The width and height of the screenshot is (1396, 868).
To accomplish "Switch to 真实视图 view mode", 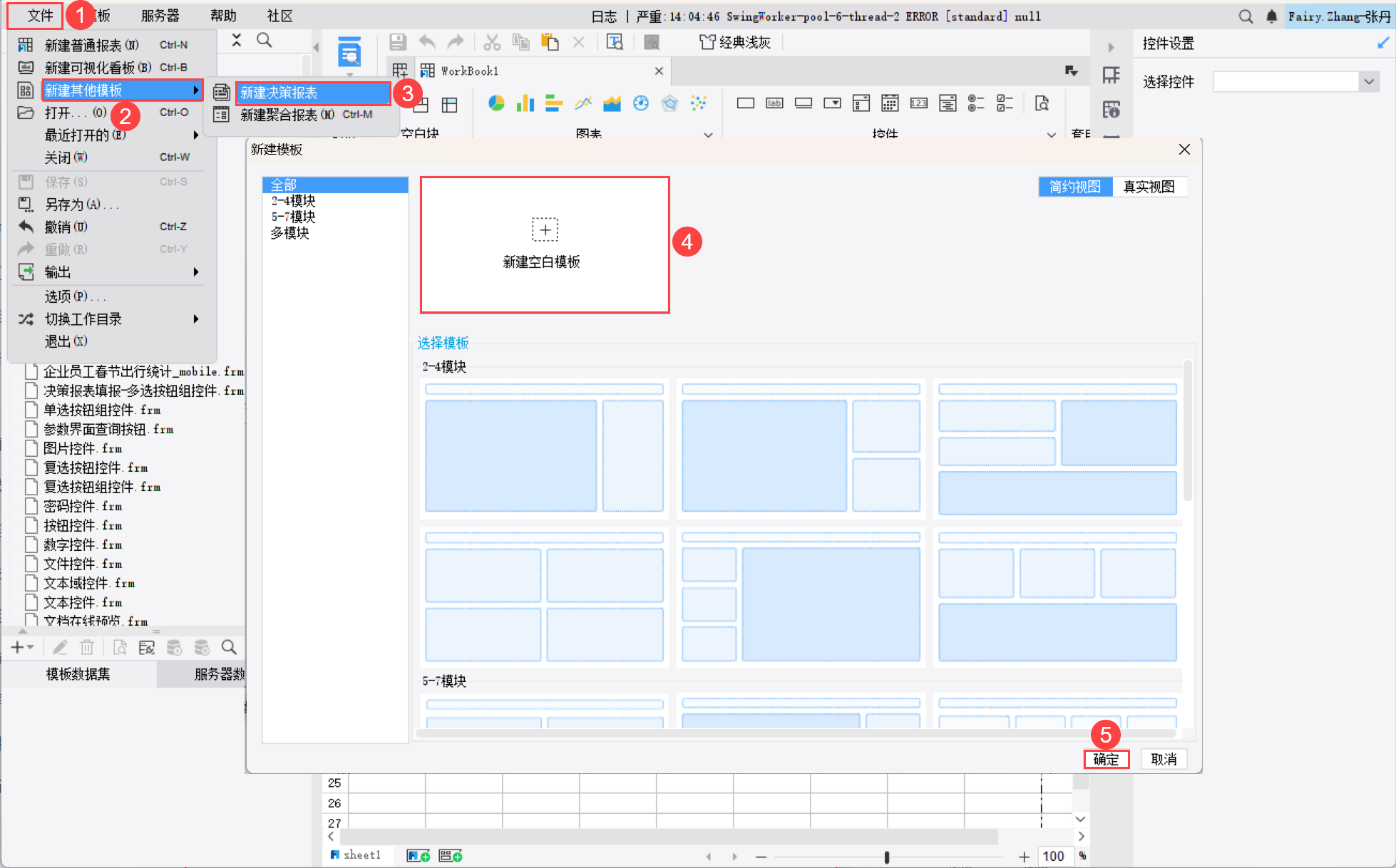I will point(1149,187).
